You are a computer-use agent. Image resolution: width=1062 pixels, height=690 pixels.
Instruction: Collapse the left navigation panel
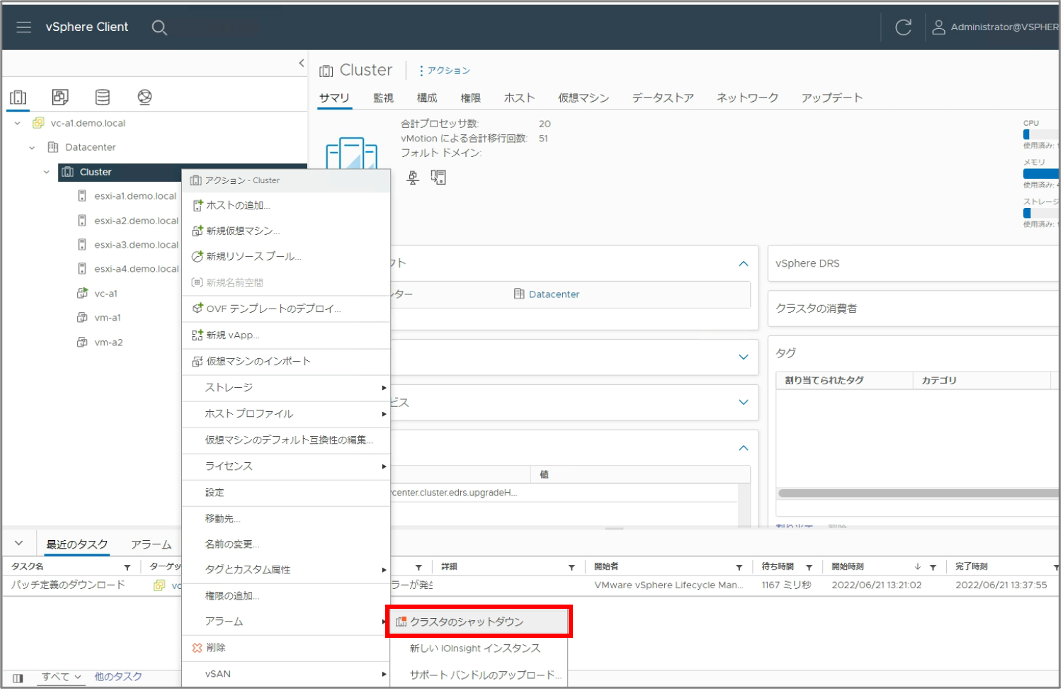click(x=301, y=63)
